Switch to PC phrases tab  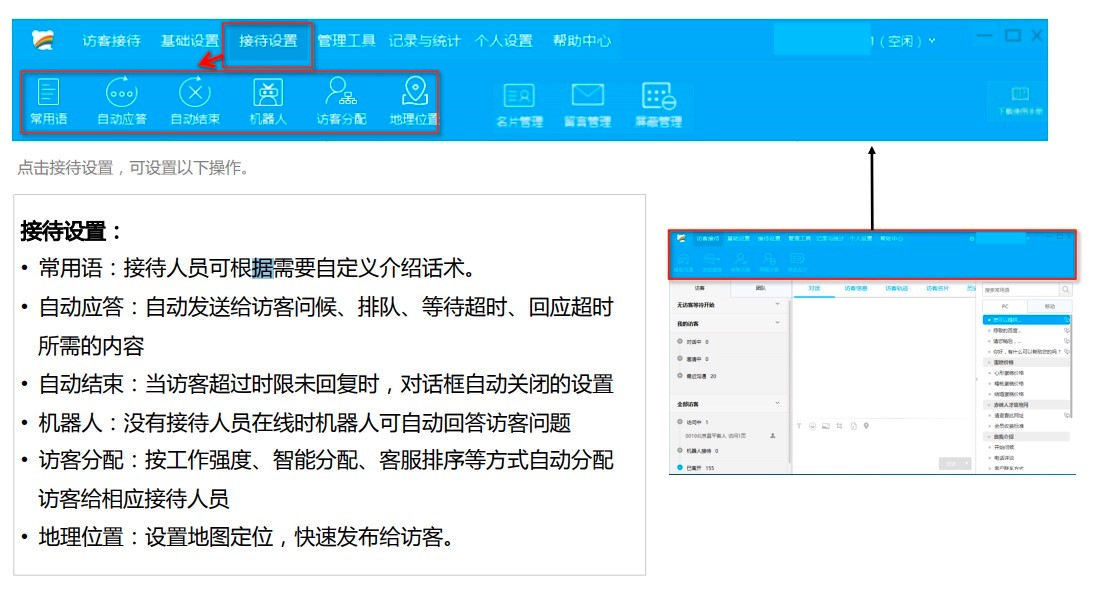[1005, 306]
